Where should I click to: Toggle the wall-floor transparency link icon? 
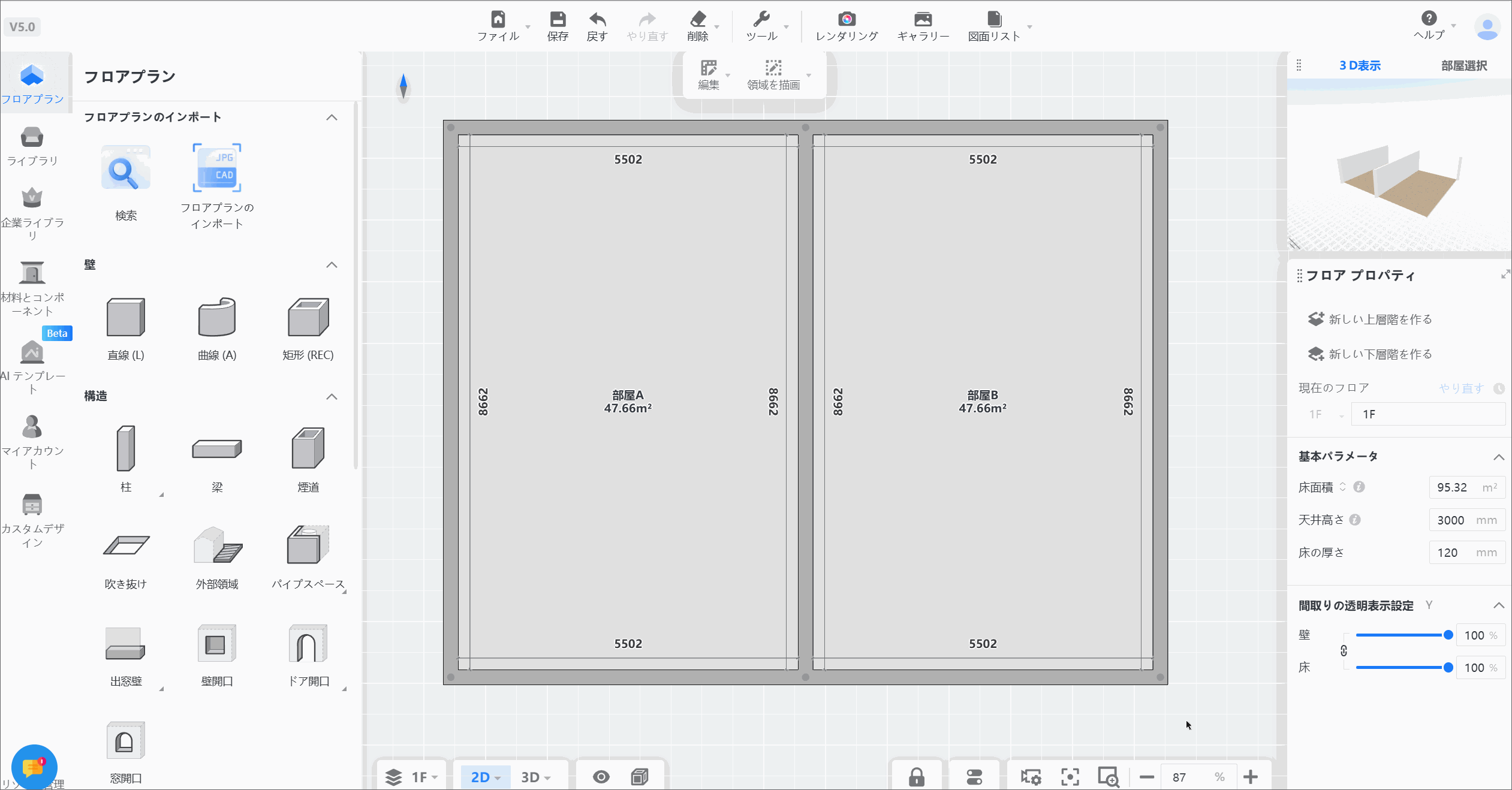[x=1344, y=652]
